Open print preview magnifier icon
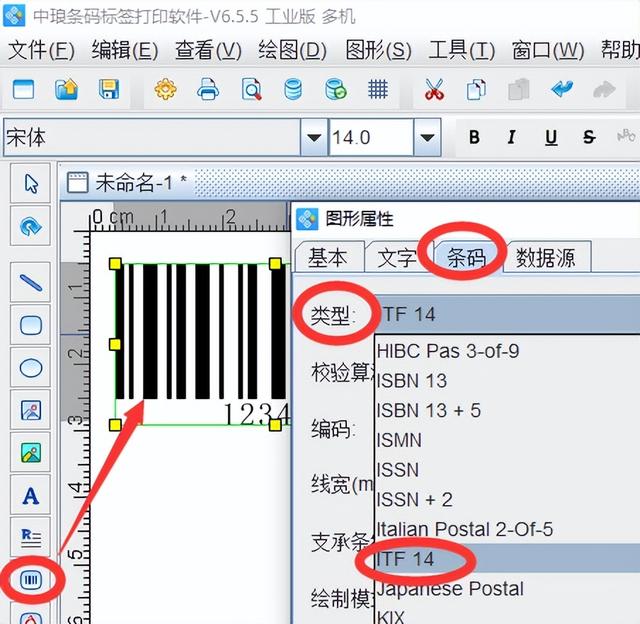Image resolution: width=640 pixels, height=624 pixels. 251,89
